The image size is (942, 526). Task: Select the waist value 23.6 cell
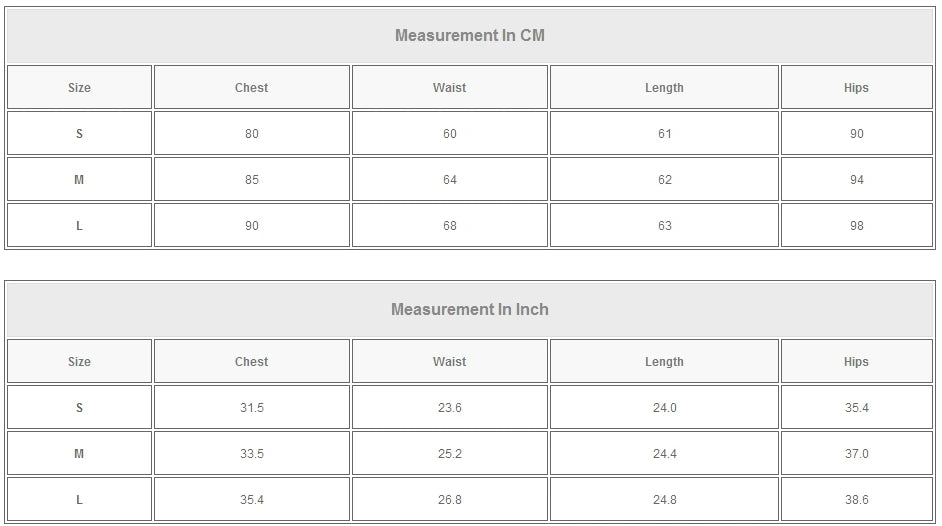[449, 408]
